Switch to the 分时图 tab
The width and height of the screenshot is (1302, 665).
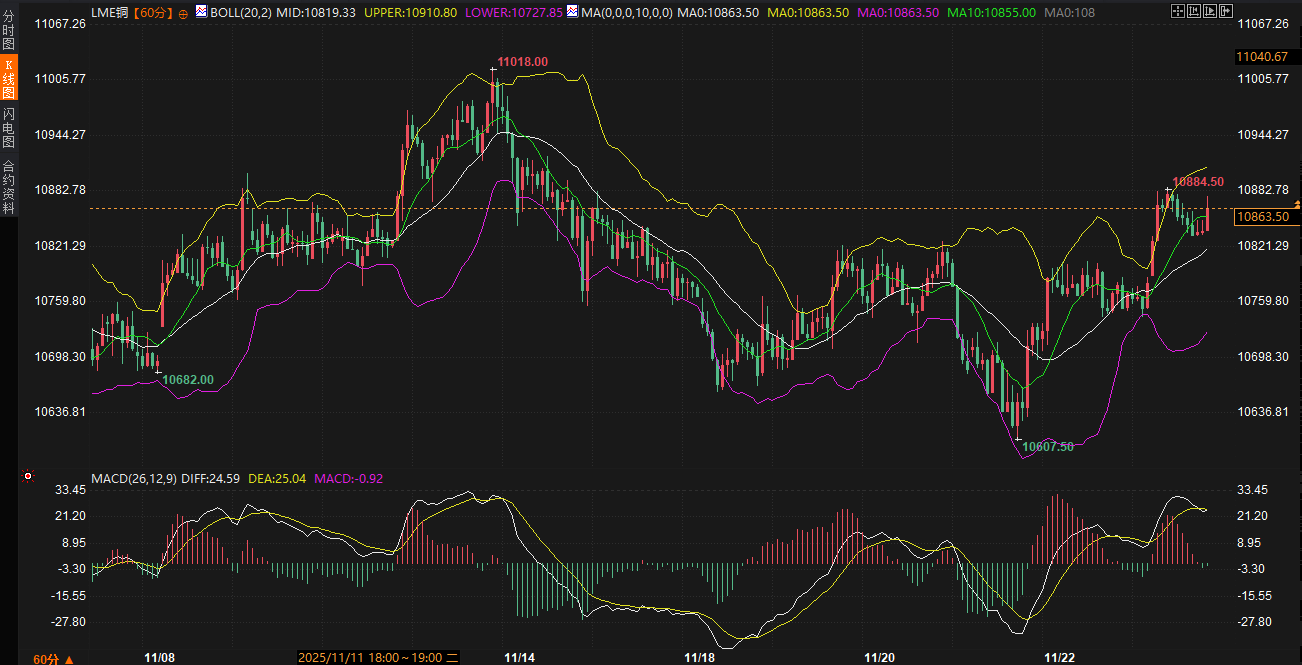click(x=8, y=32)
